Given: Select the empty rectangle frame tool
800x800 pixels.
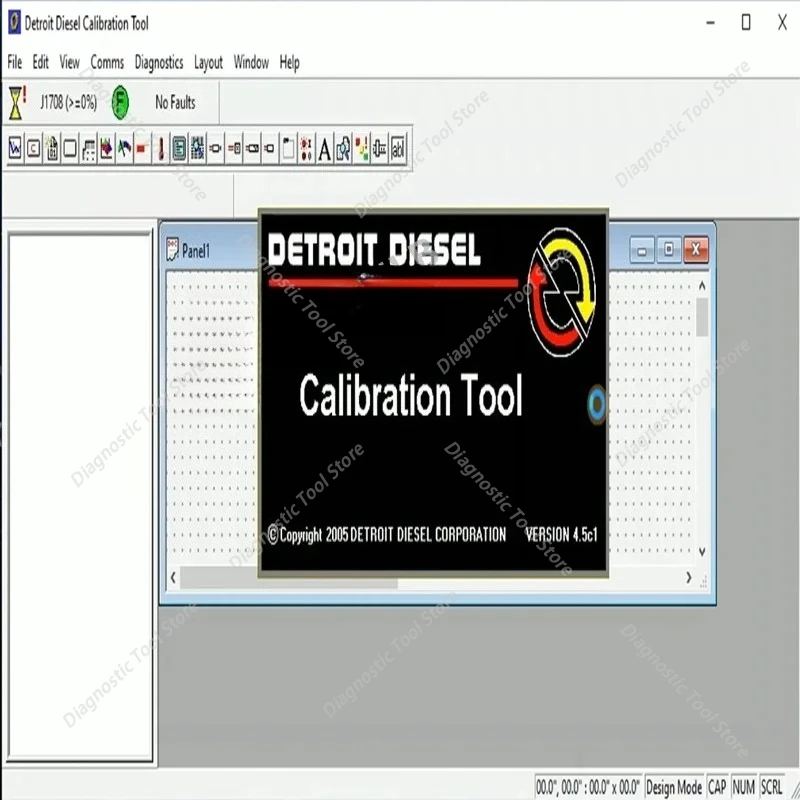Looking at the screenshot, I should click(x=70, y=149).
